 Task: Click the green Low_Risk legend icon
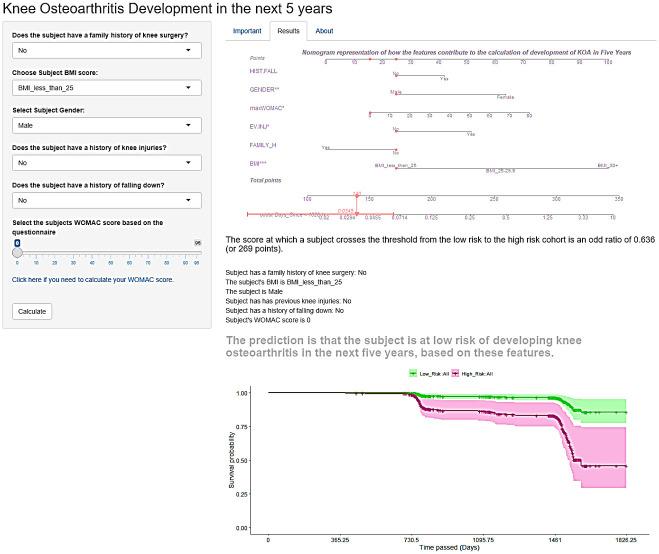[414, 373]
